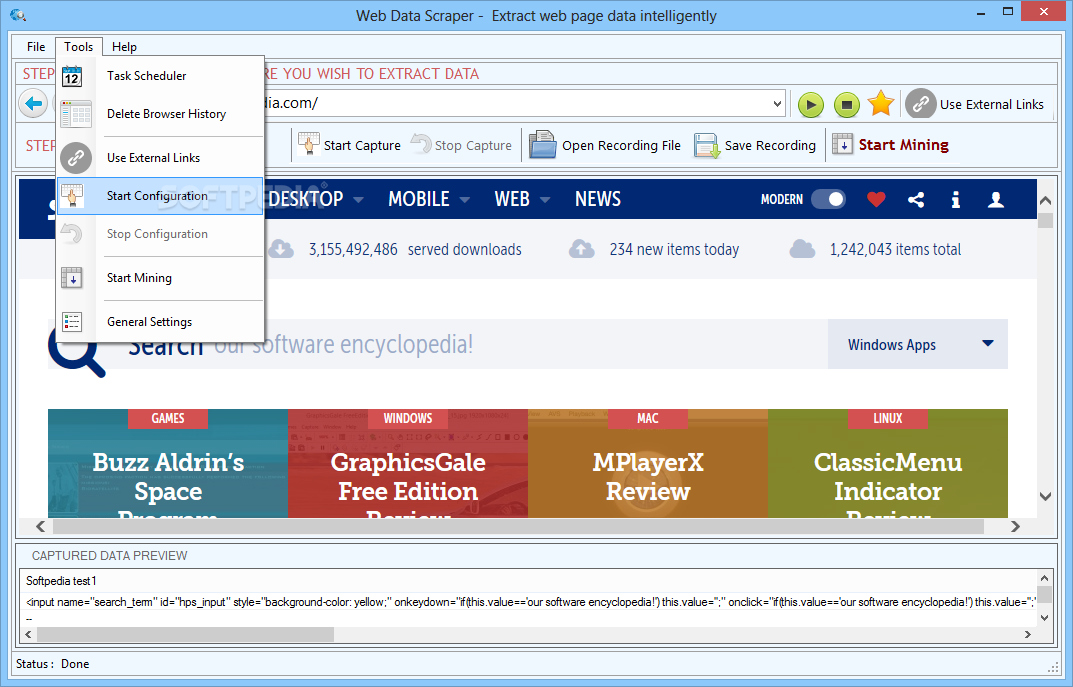
Task: Close the open Tools menu tab
Action: tap(79, 47)
